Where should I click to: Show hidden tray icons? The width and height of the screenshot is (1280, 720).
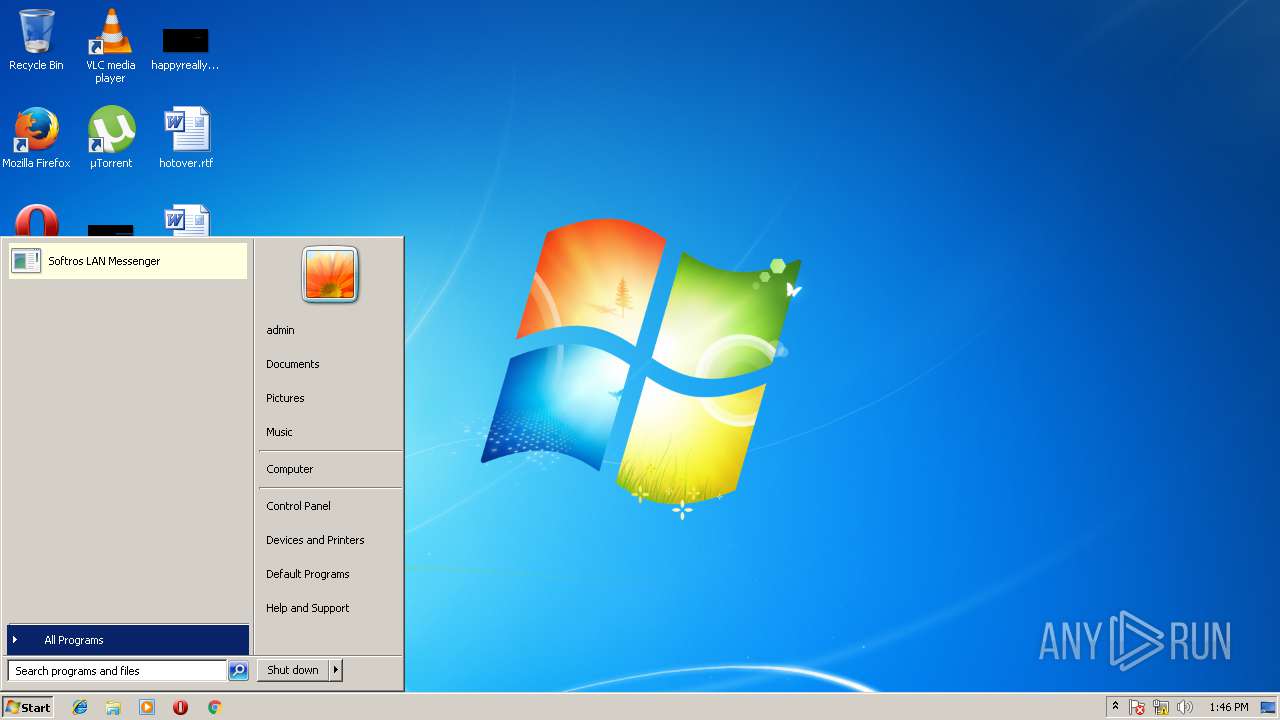click(x=1116, y=707)
